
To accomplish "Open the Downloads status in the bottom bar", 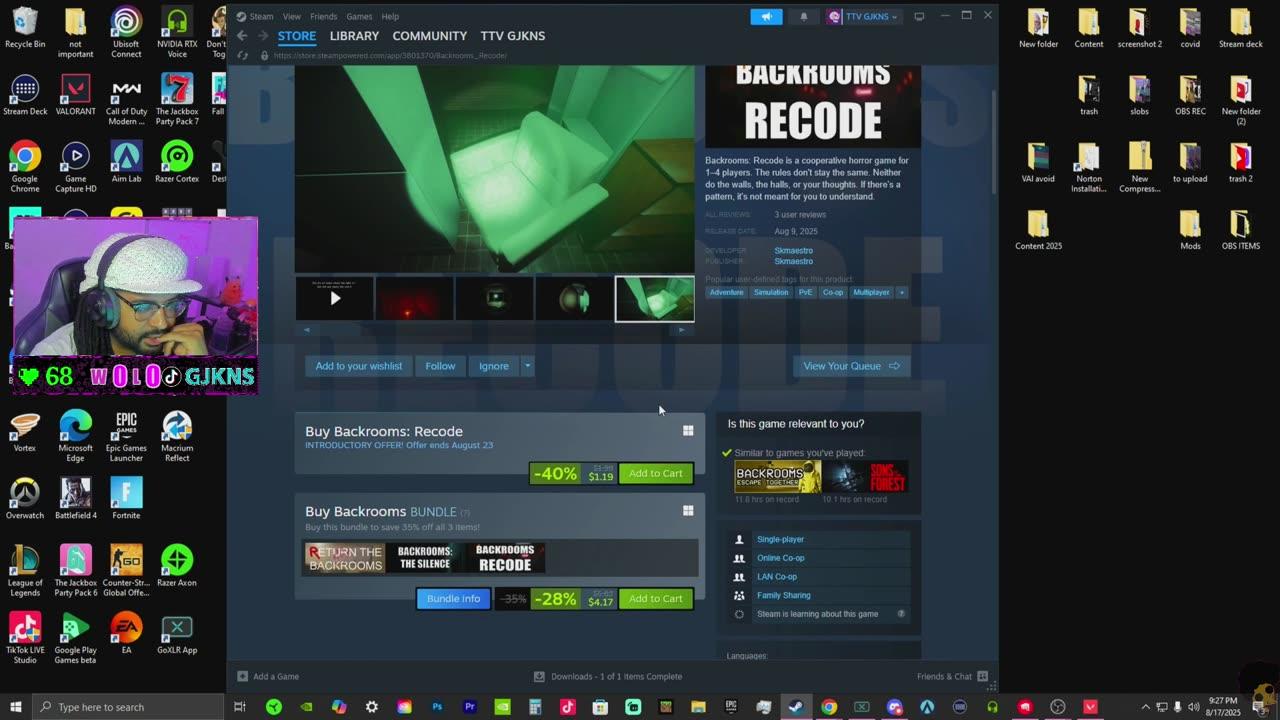I will click(x=608, y=677).
